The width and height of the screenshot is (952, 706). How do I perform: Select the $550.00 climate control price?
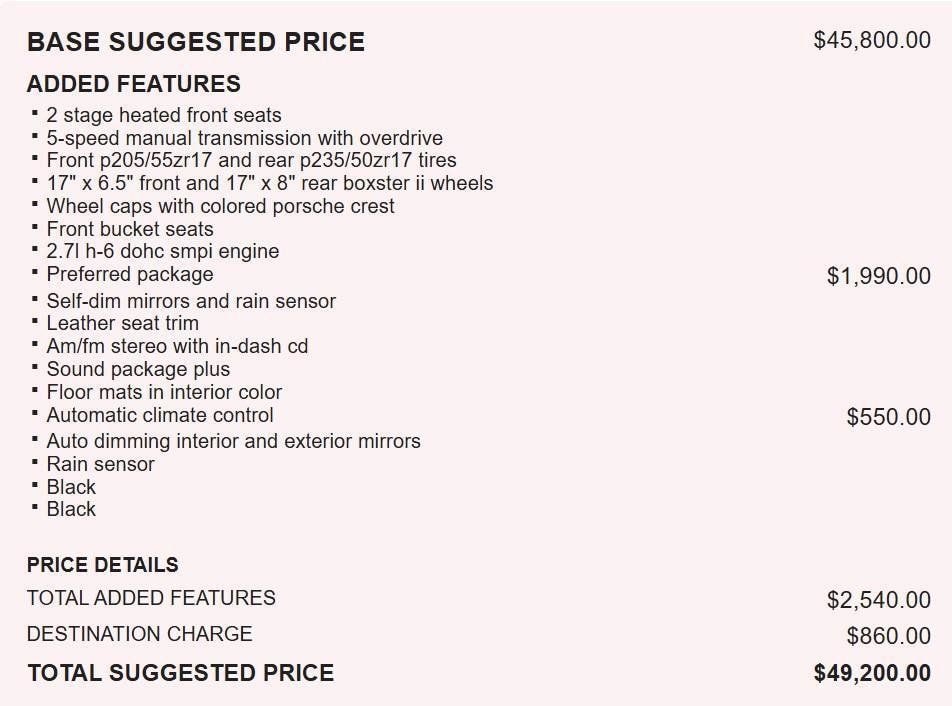[x=888, y=417]
